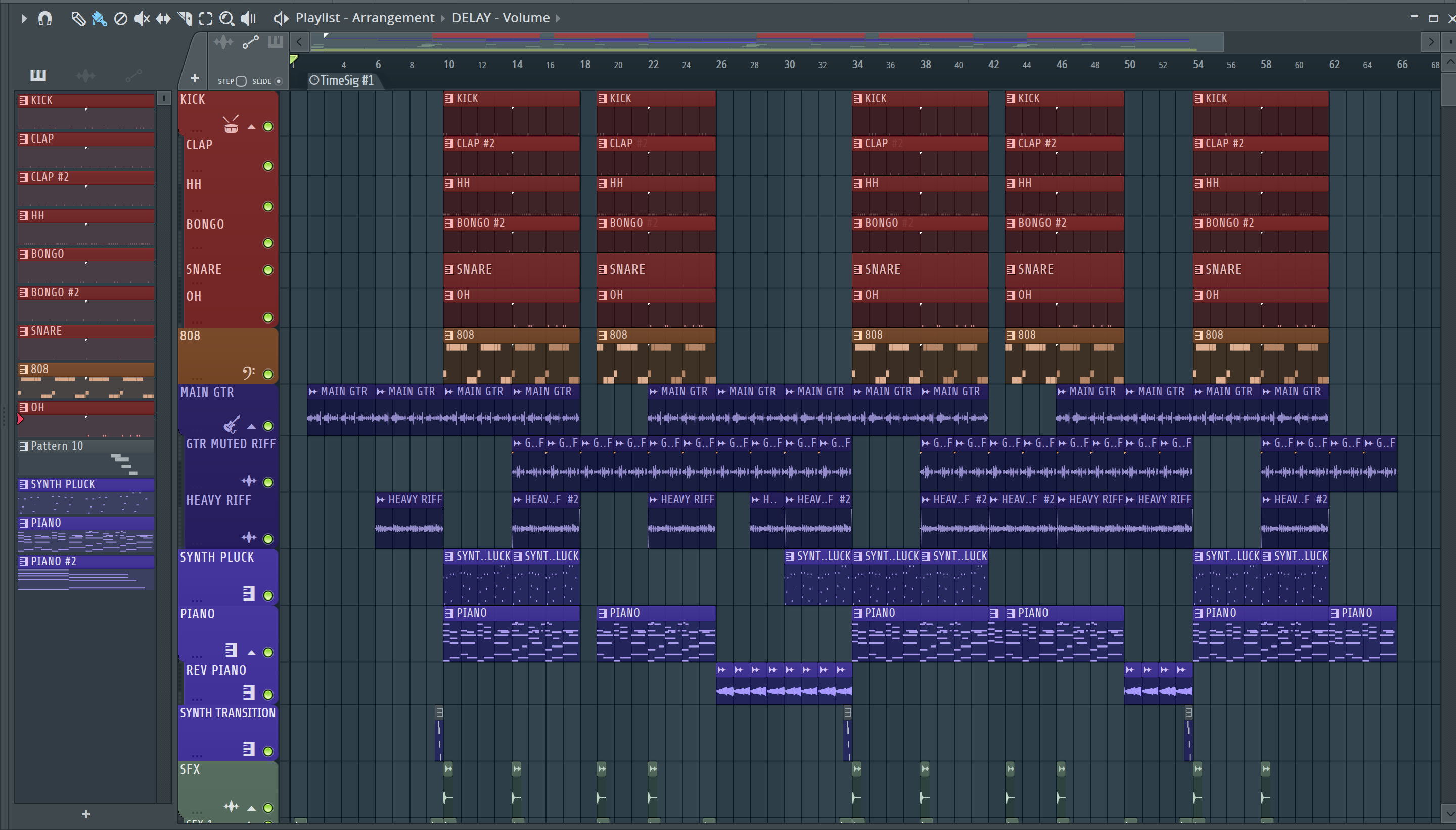1456x830 pixels.
Task: Mute the 808 track
Action: click(x=268, y=374)
